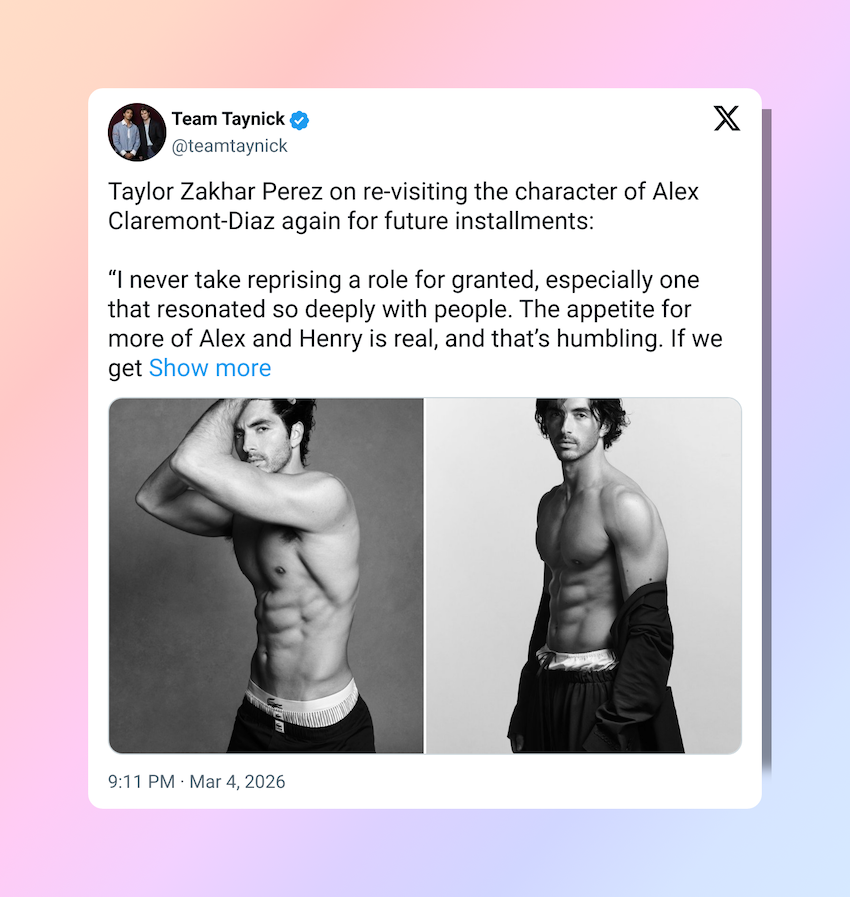
Task: Click the Mar 4, 2026 date
Action: pyautogui.click(x=237, y=781)
